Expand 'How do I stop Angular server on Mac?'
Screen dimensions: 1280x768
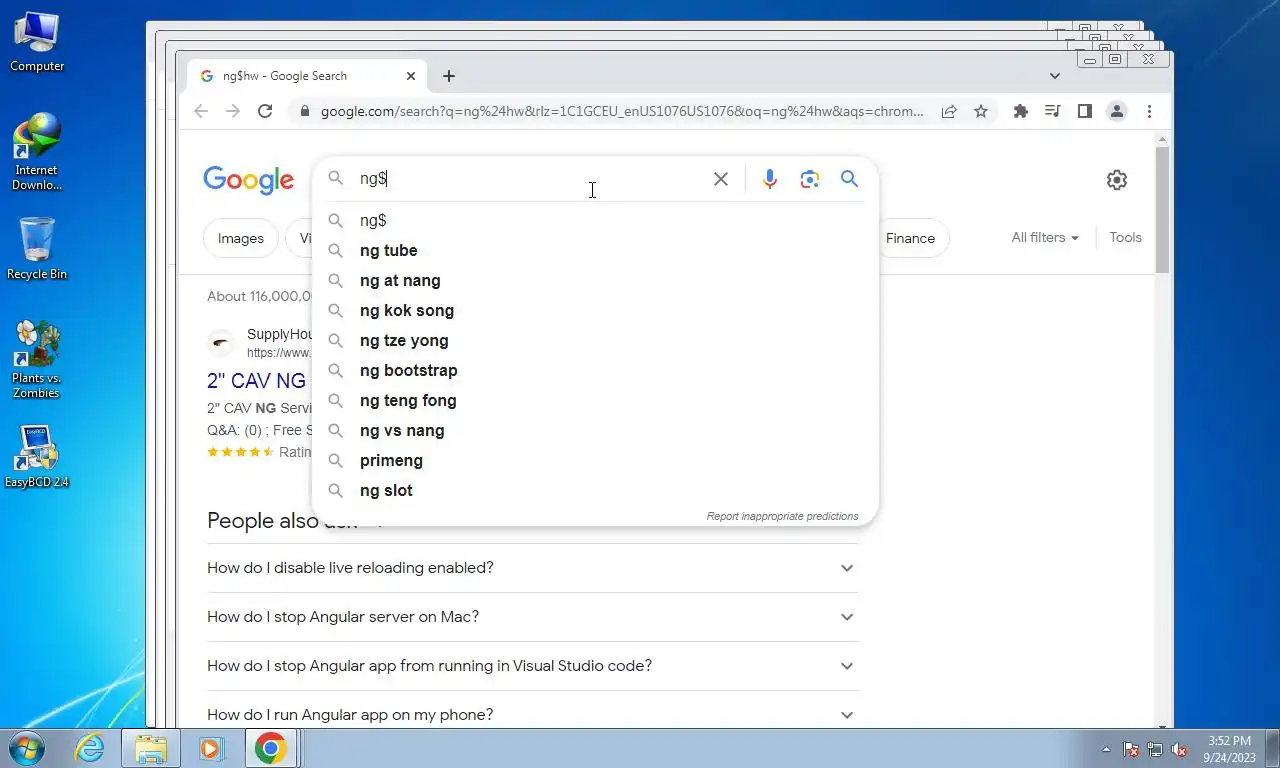coord(533,617)
